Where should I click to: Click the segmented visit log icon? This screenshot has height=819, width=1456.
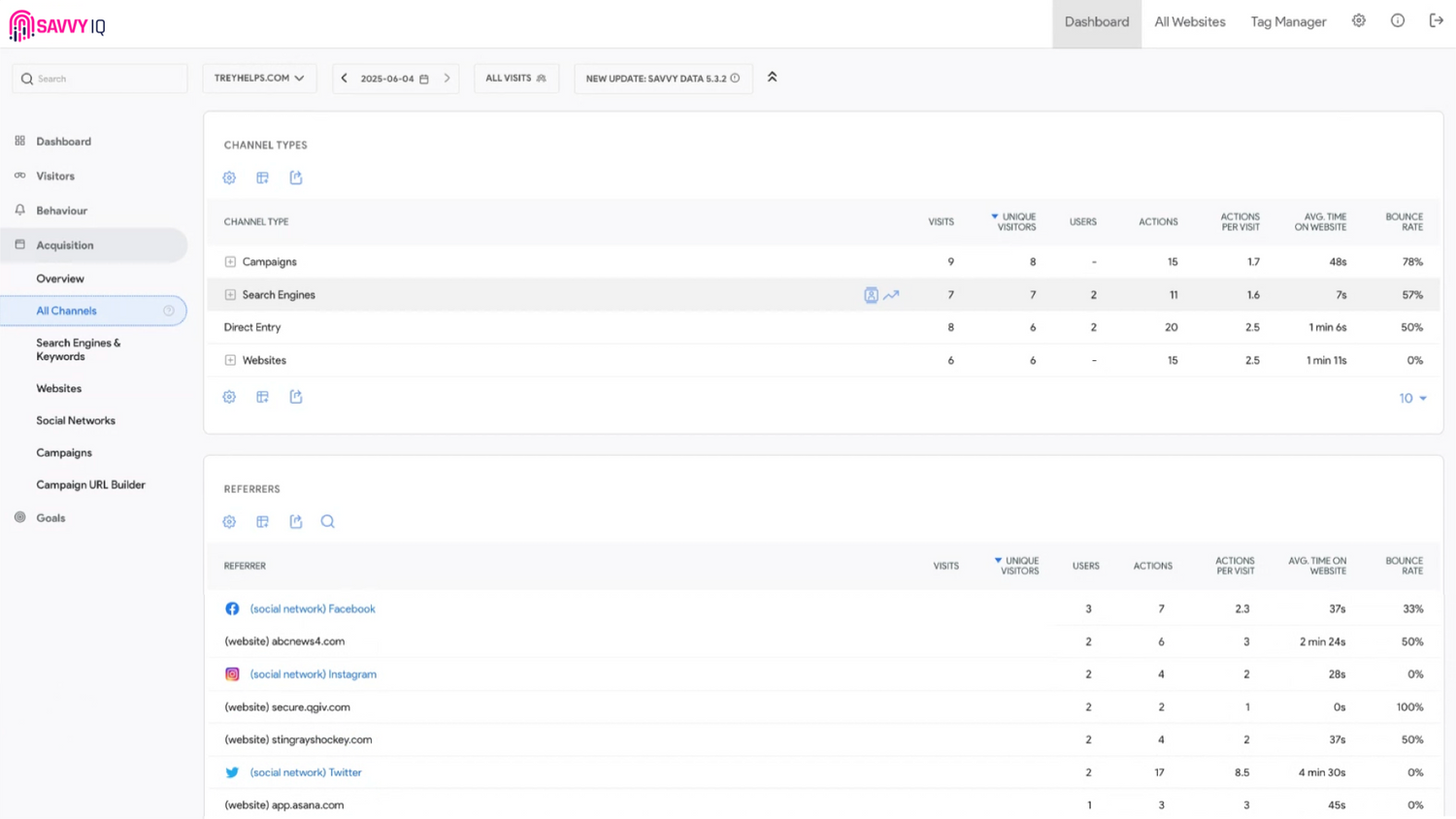pos(871,295)
